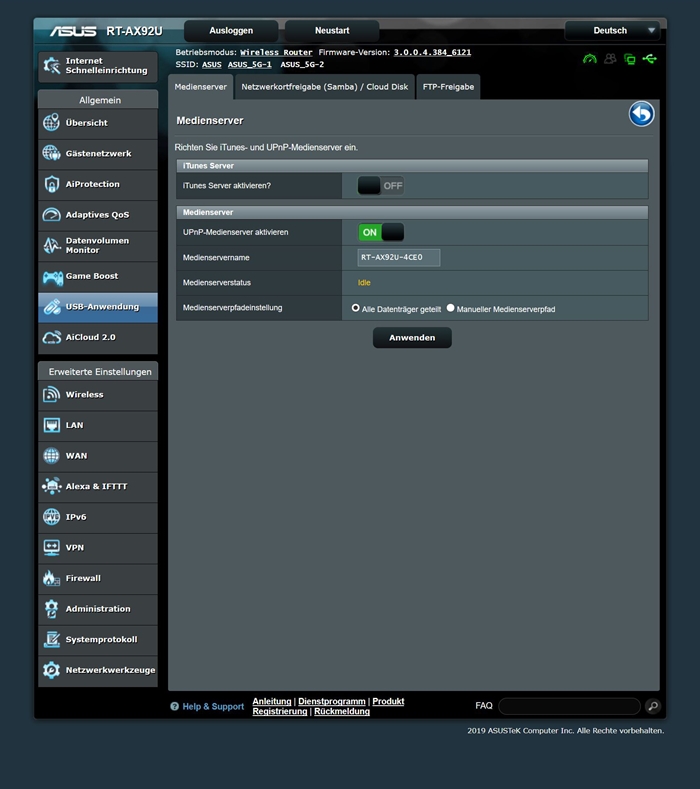Click the Idle Medienserverstatus value
Screen dimensions: 700x789
click(364, 283)
